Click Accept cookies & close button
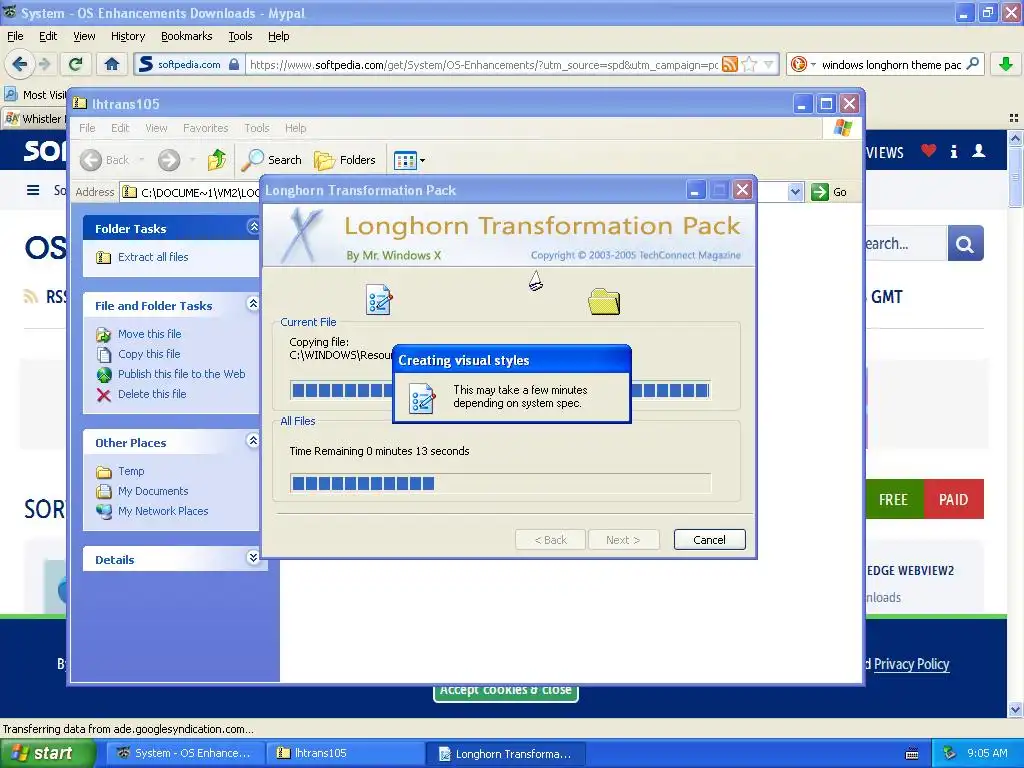 pos(505,692)
